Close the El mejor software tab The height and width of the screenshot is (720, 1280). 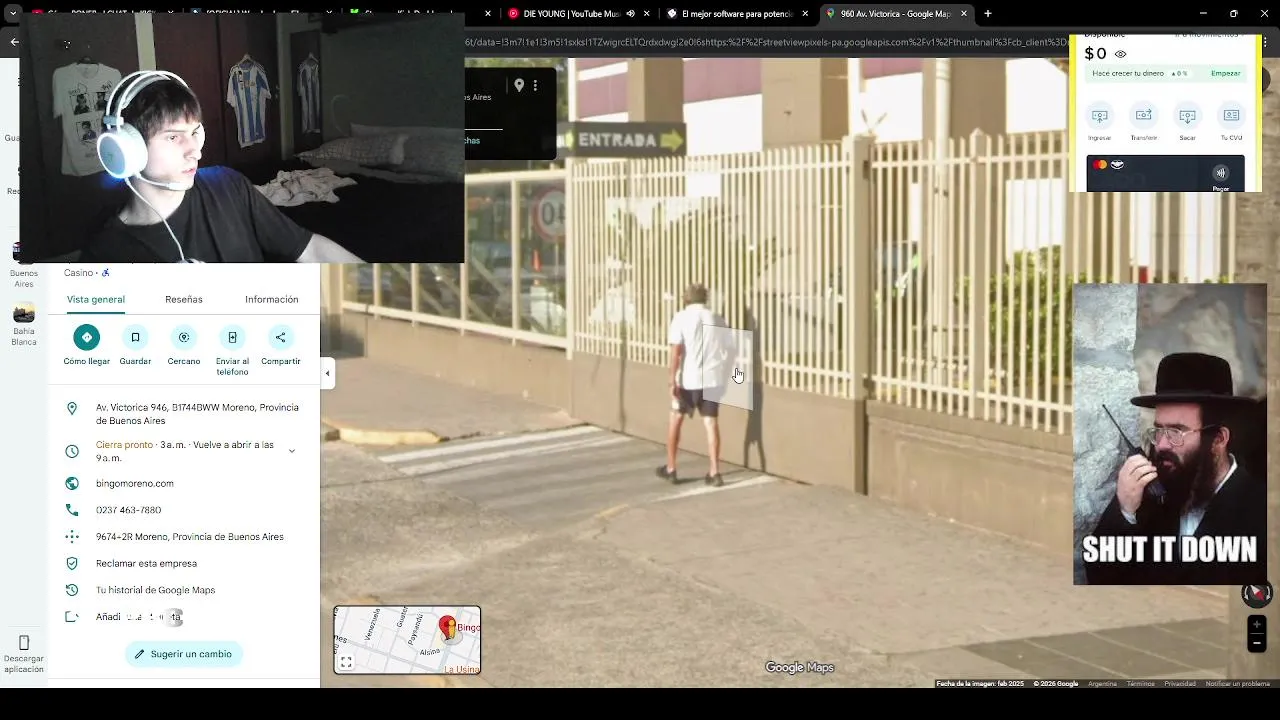coord(806,14)
